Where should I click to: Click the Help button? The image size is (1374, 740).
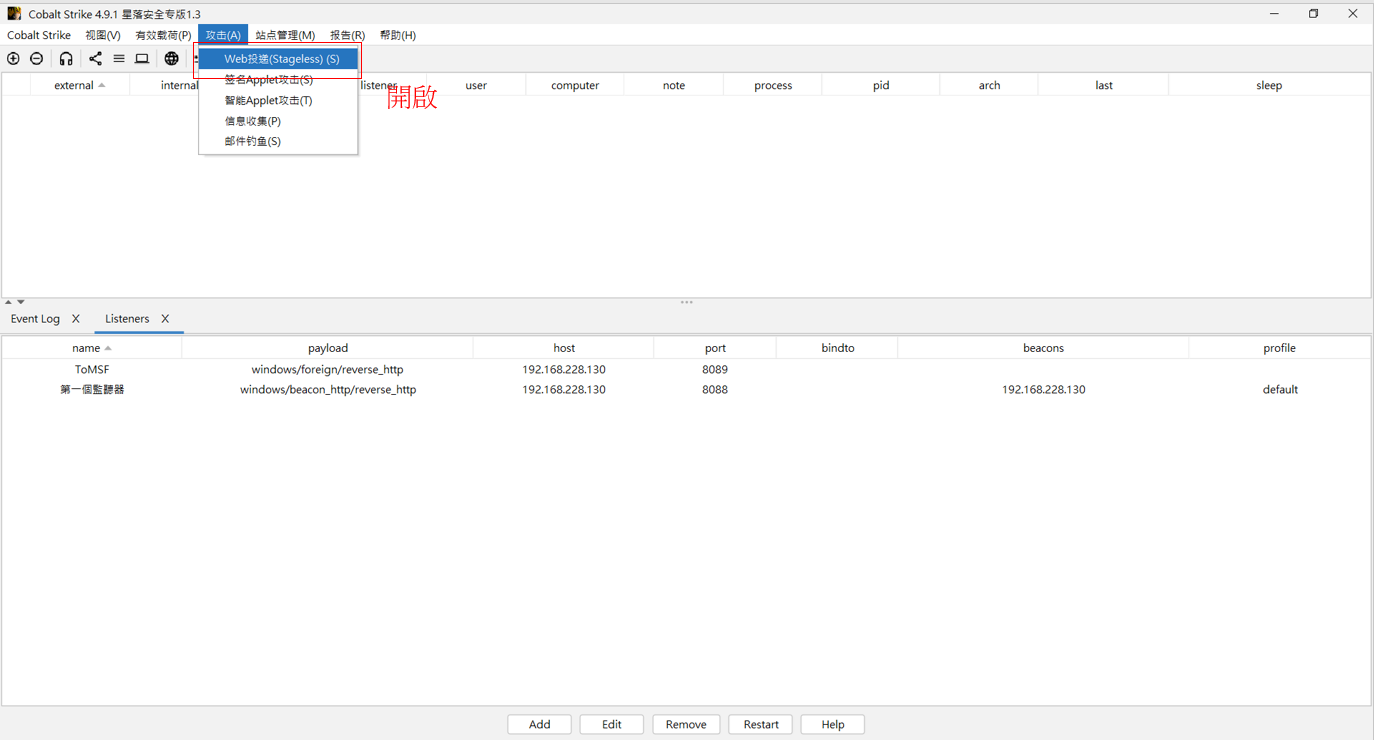click(x=833, y=724)
